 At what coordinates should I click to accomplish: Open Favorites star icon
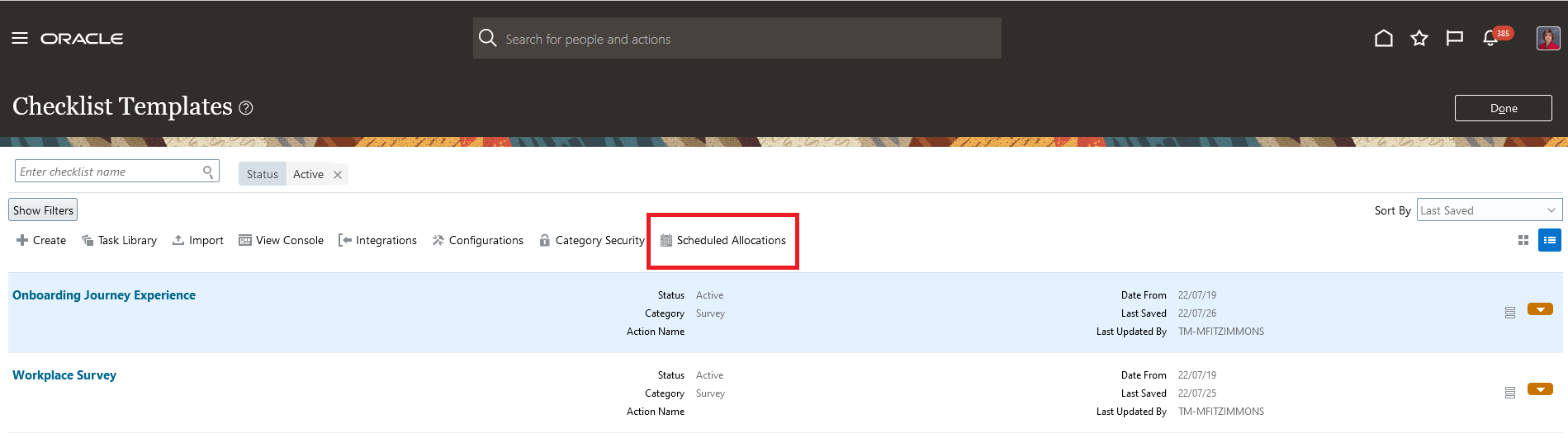click(1419, 39)
